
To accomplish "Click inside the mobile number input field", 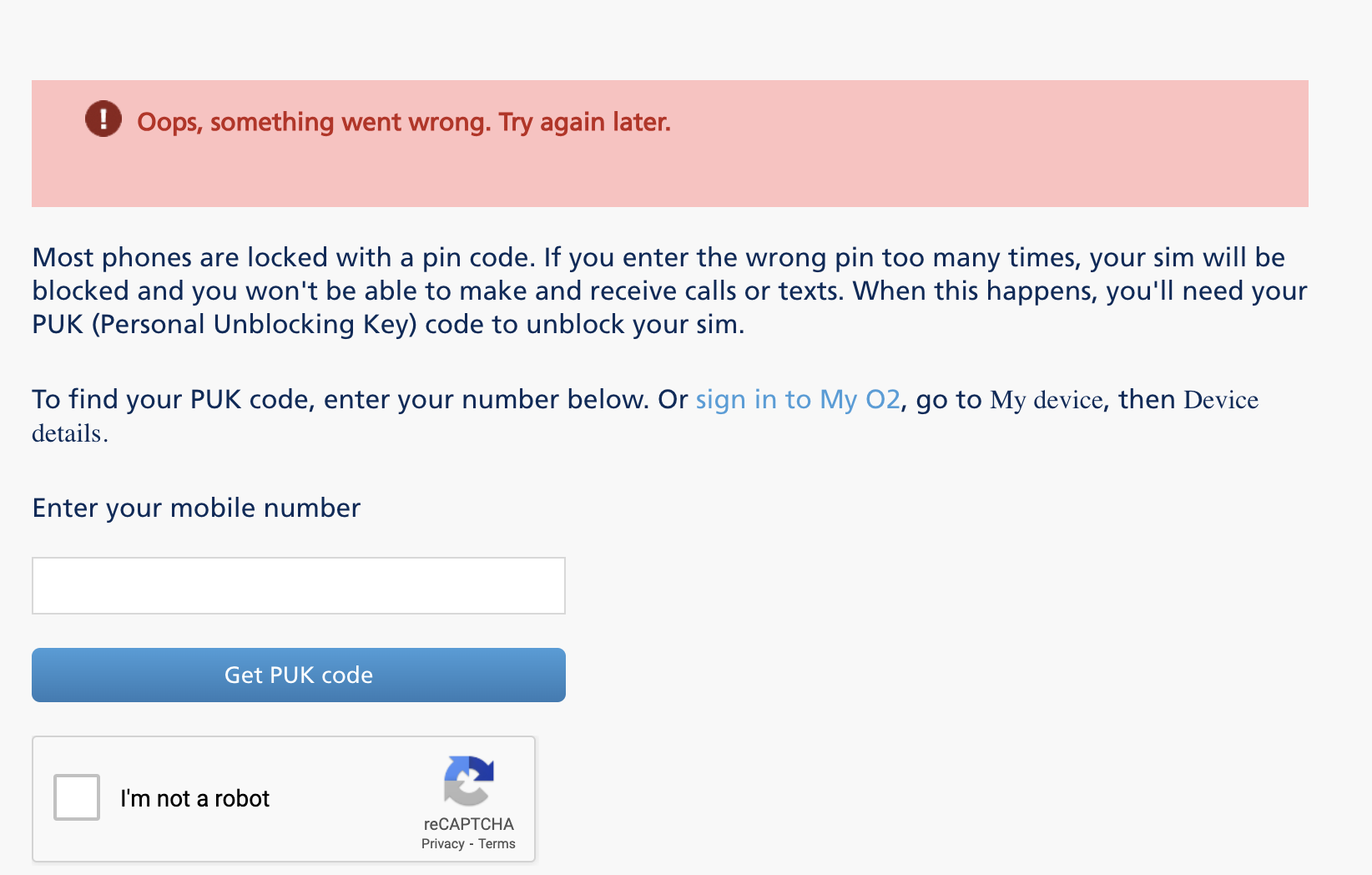I will coord(298,584).
